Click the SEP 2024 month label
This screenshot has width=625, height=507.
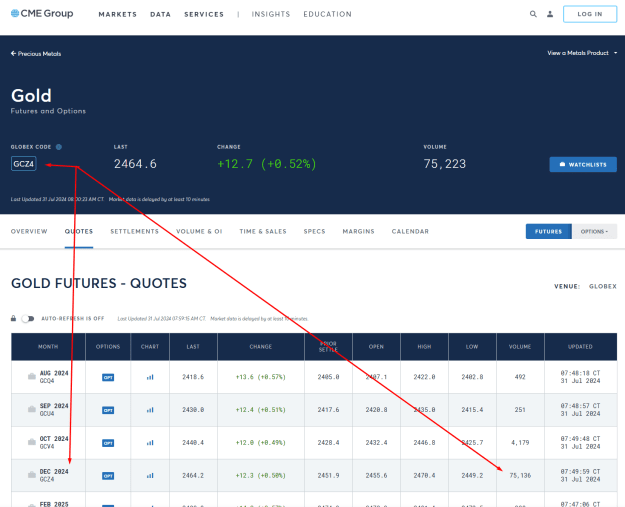[54, 406]
